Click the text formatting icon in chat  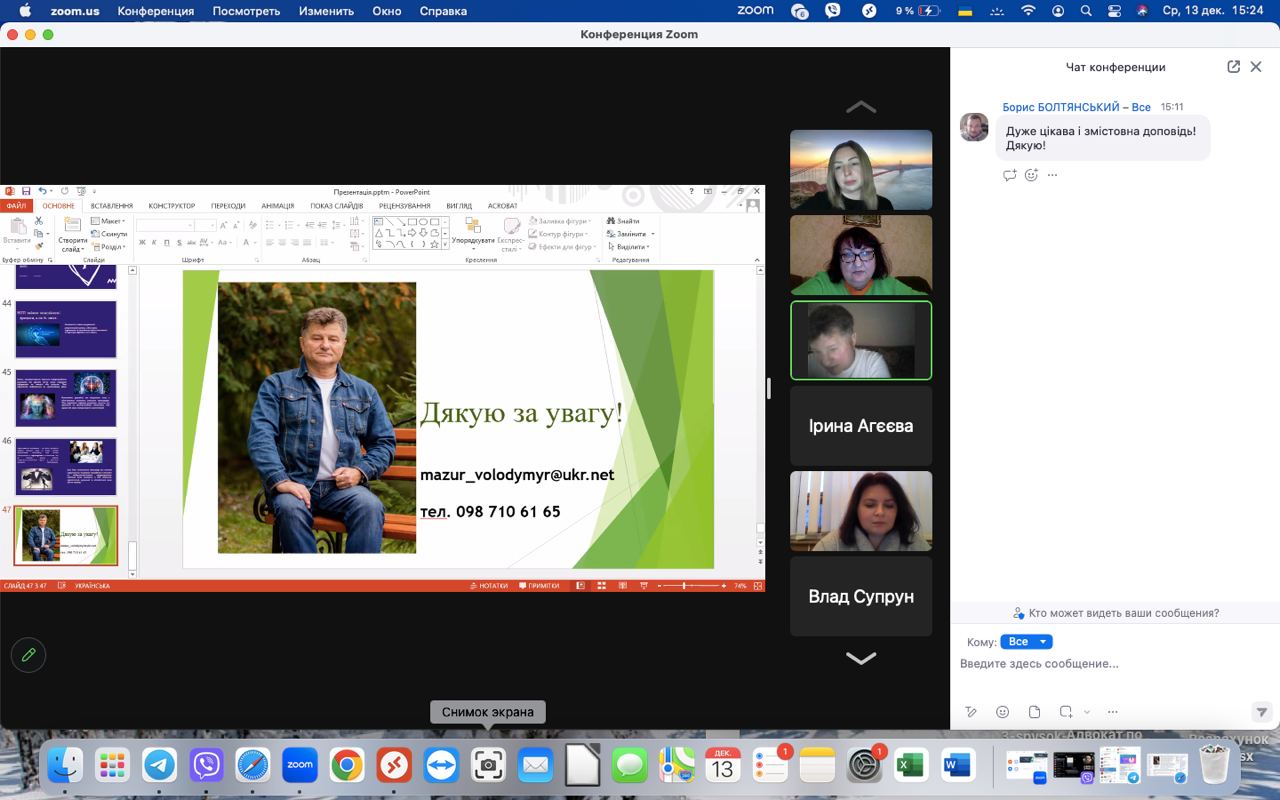click(x=970, y=712)
